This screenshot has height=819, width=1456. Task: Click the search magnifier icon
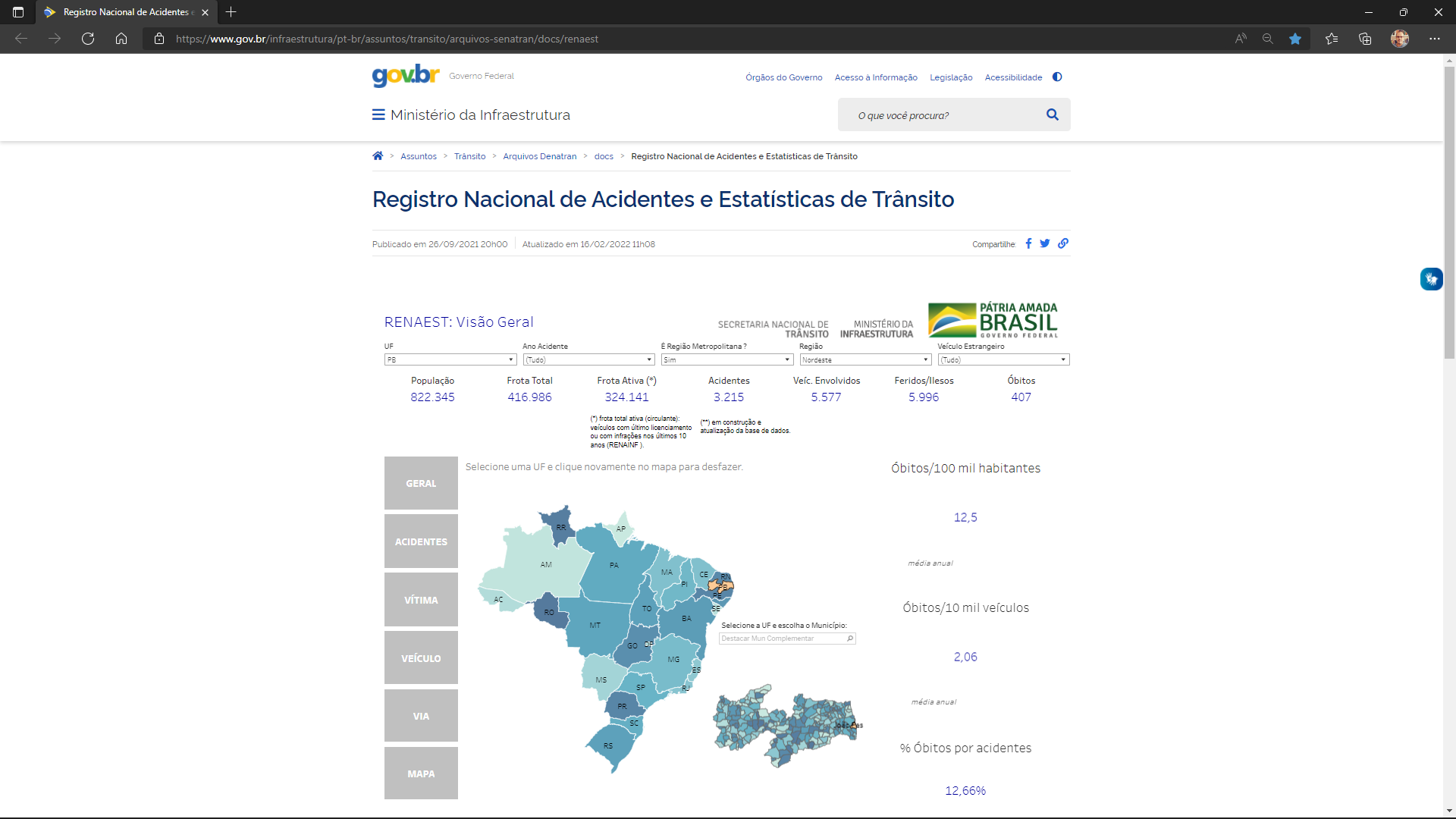[1052, 115]
